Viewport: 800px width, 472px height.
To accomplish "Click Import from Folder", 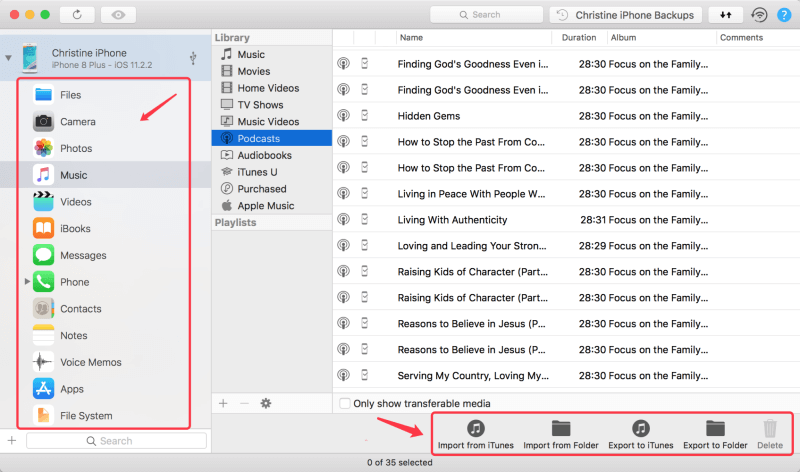I will (x=561, y=435).
